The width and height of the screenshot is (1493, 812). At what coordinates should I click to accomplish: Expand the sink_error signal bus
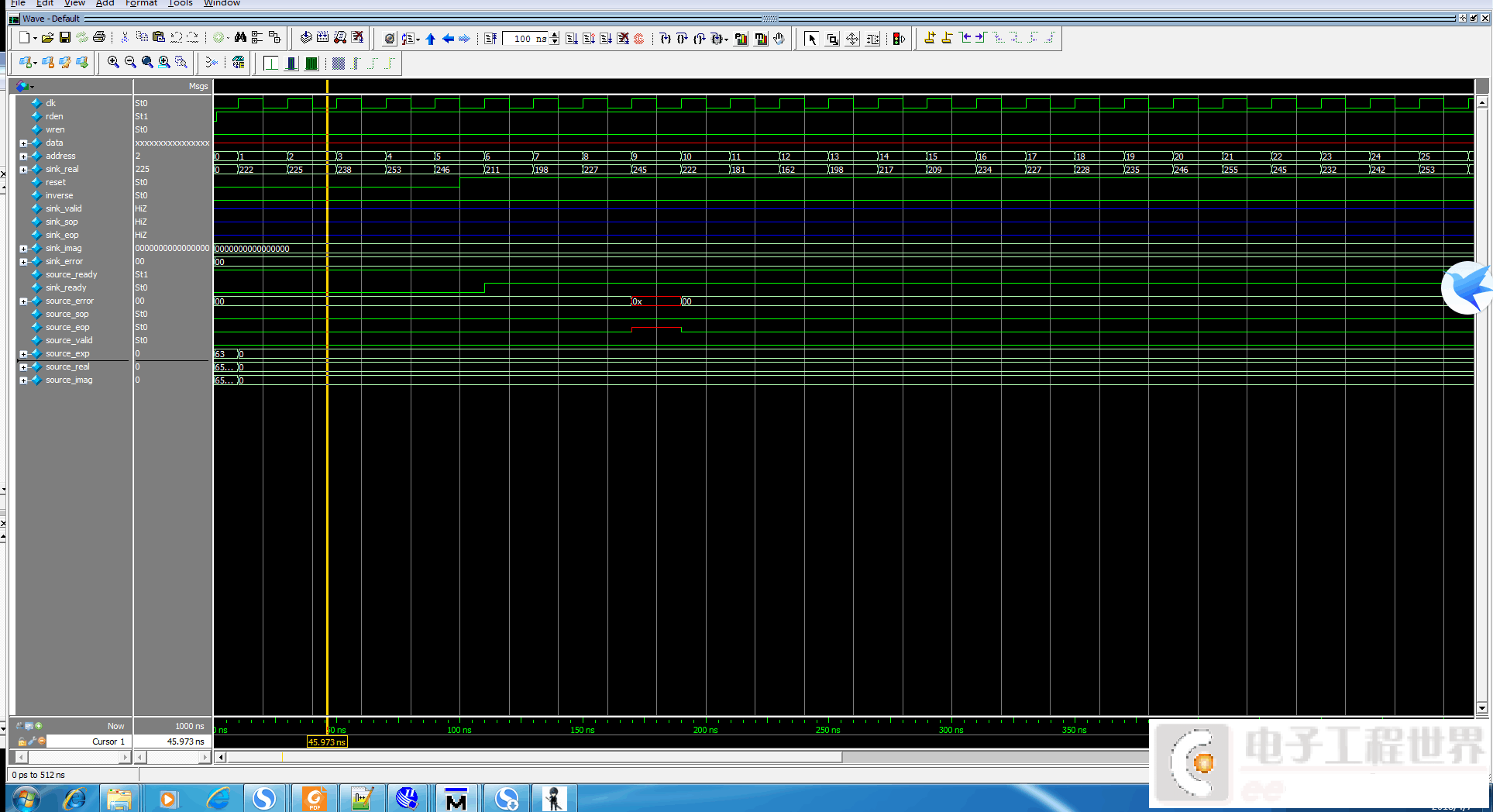pyautogui.click(x=23, y=262)
